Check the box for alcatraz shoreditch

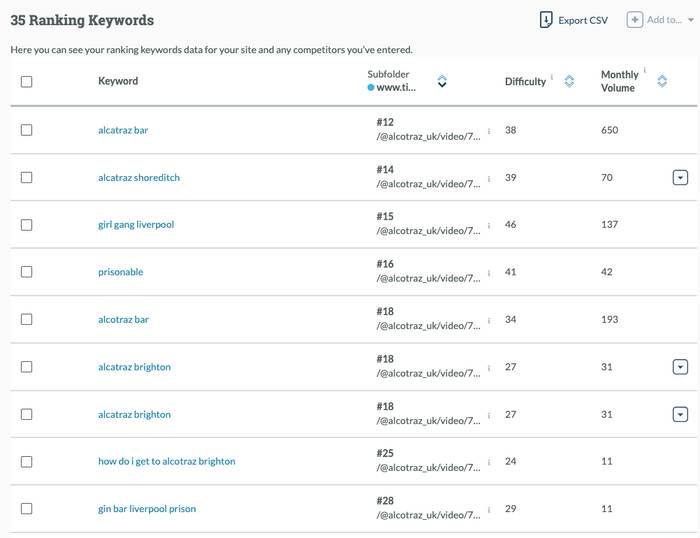pyautogui.click(x=27, y=178)
